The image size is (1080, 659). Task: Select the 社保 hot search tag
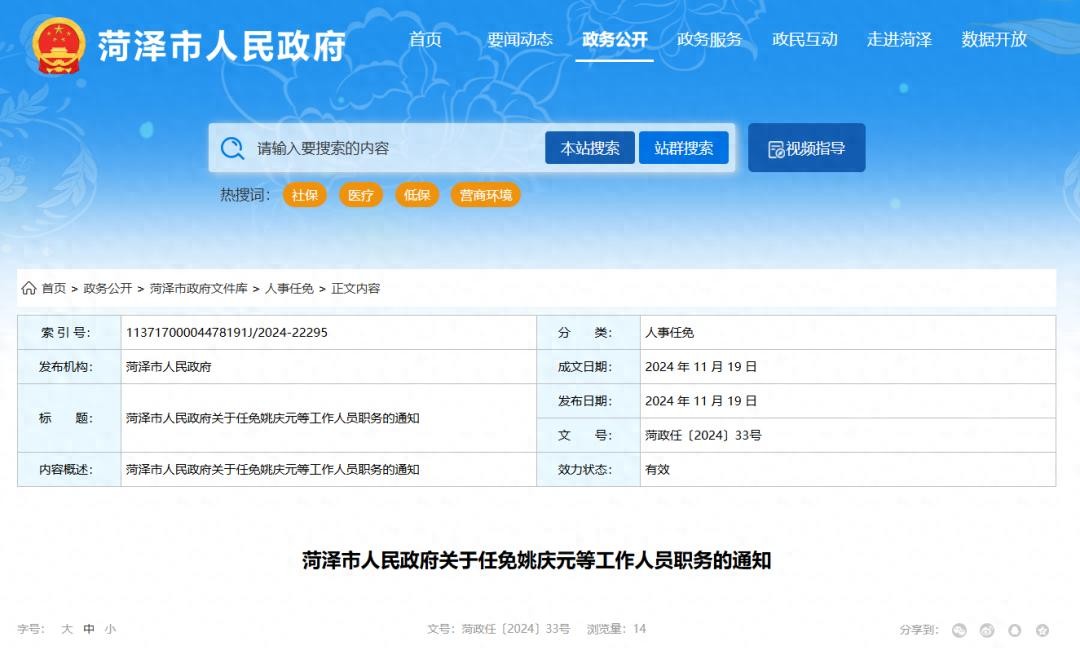click(305, 195)
